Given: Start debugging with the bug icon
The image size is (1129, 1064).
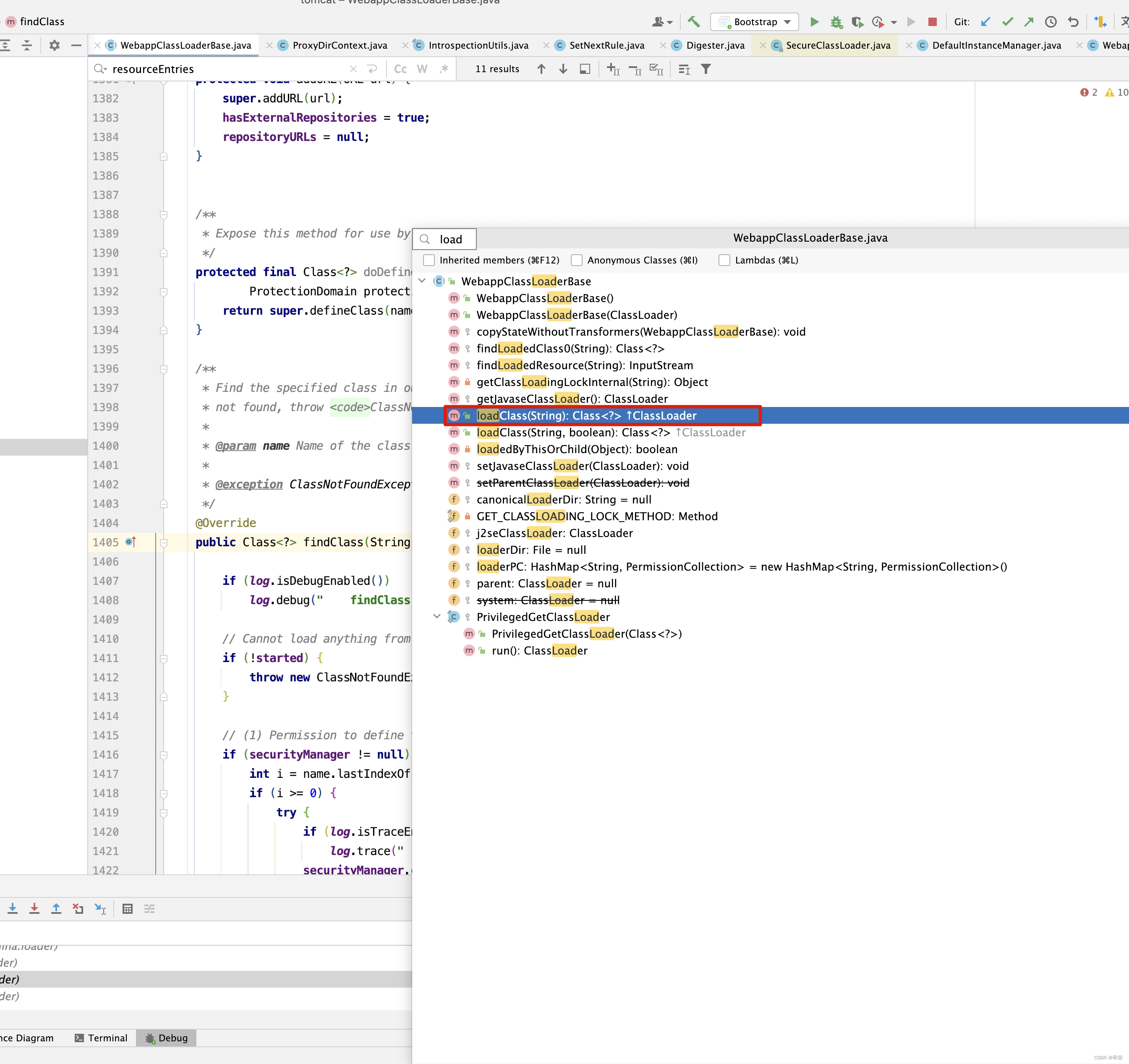Looking at the screenshot, I should (836, 22).
